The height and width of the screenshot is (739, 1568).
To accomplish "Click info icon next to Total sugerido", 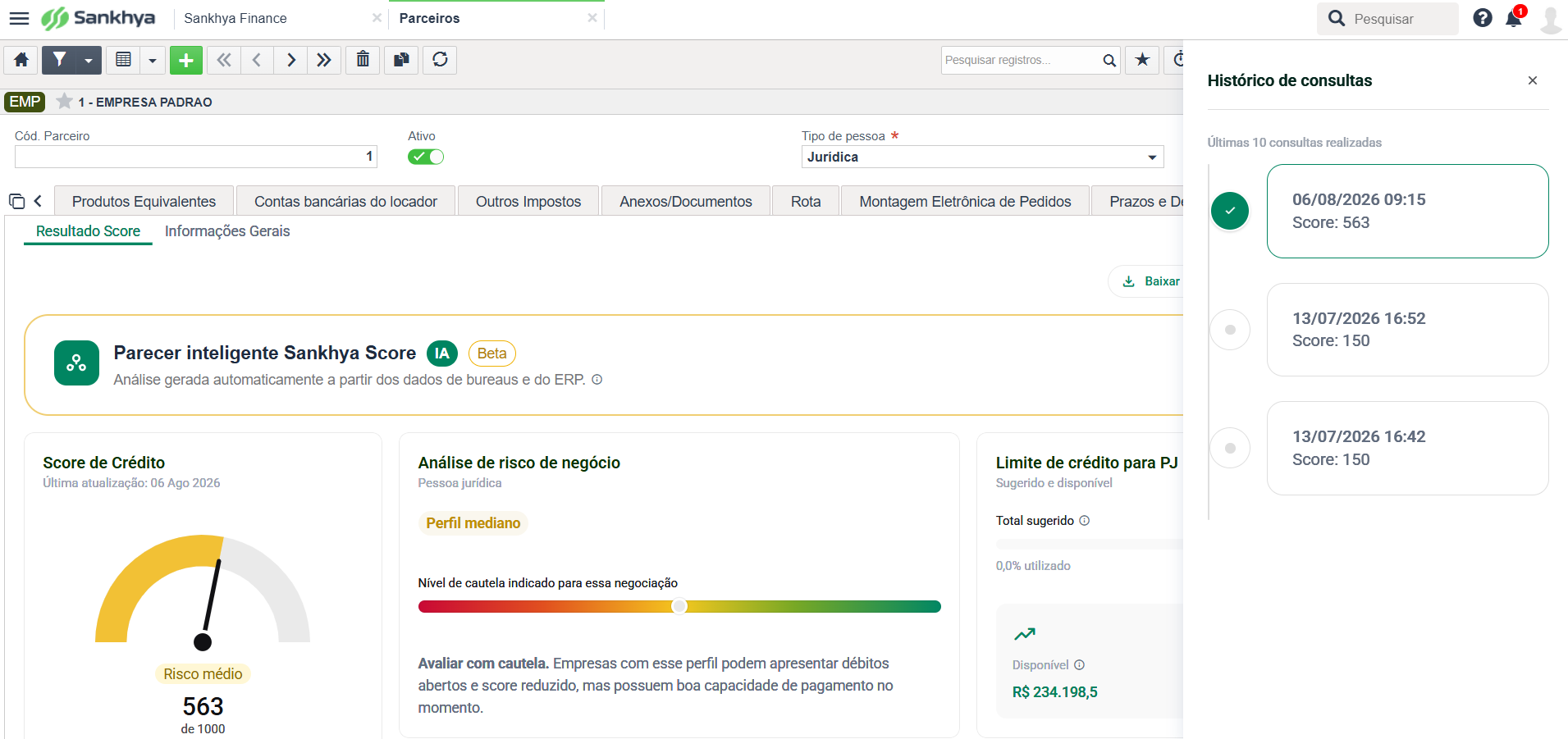I will [x=1084, y=521].
